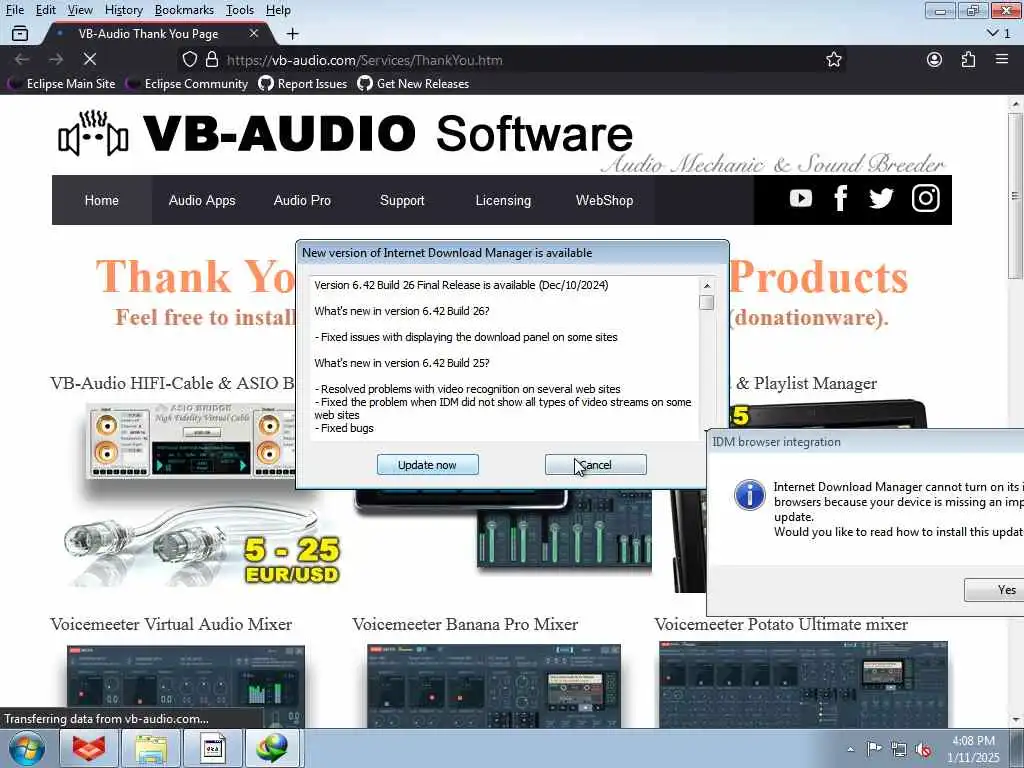Click Cancel in IDM update dialog
The image size is (1024, 768).
(596, 464)
